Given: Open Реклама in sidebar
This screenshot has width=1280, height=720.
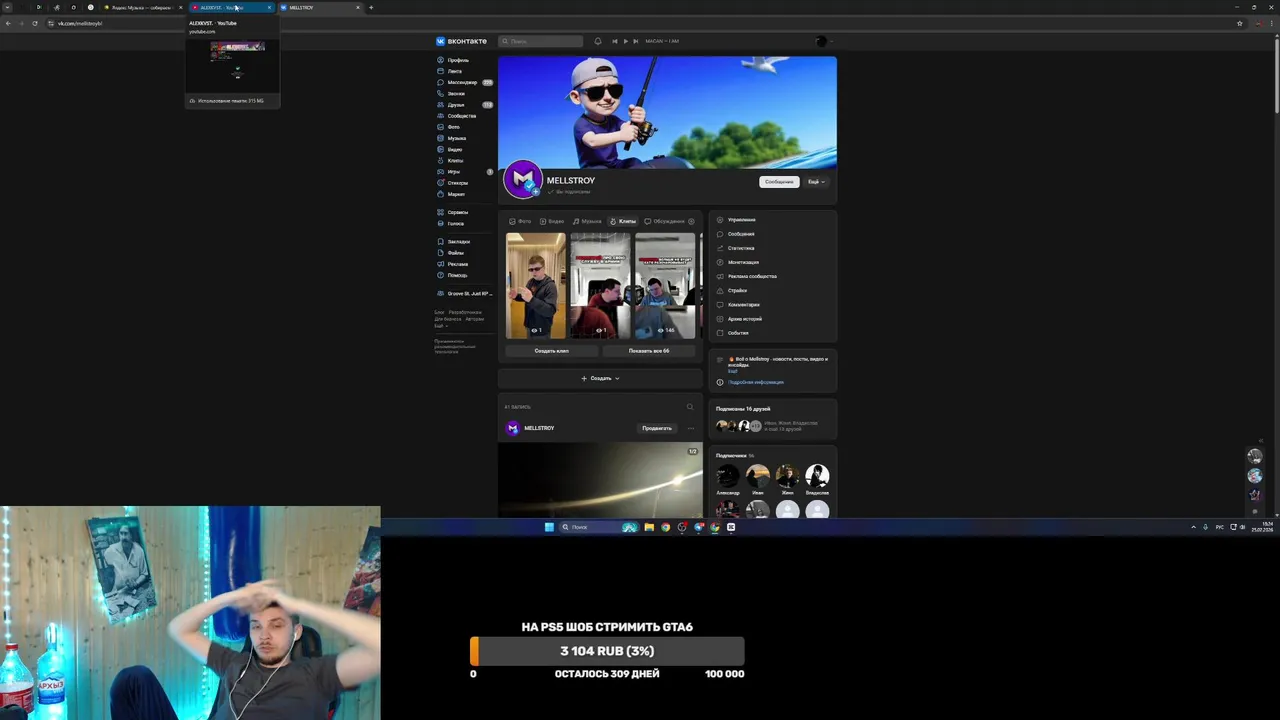Looking at the screenshot, I should (x=453, y=264).
